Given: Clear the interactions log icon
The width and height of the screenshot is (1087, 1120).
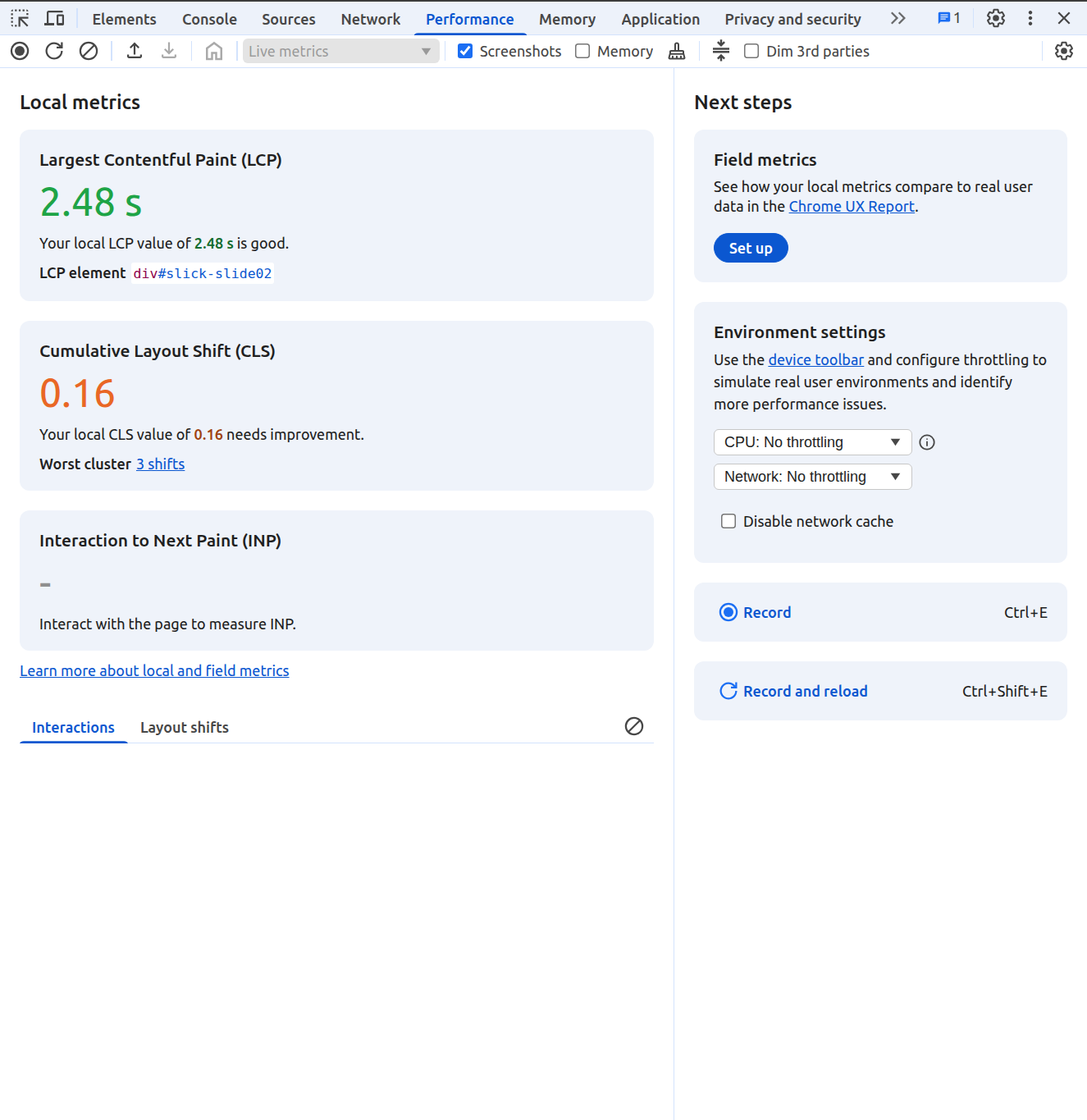Looking at the screenshot, I should coord(633,726).
